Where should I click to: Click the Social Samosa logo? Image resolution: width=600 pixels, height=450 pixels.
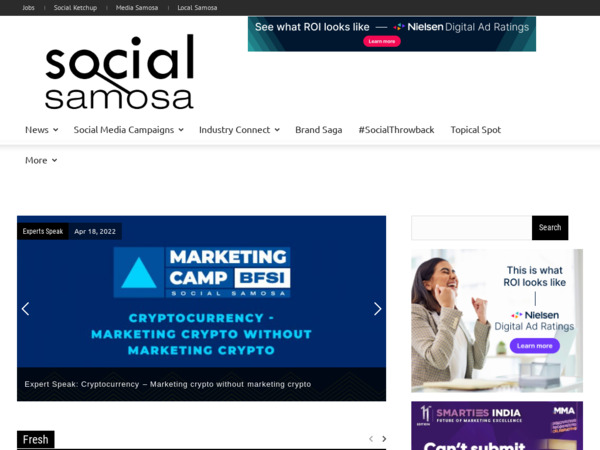click(x=119, y=72)
